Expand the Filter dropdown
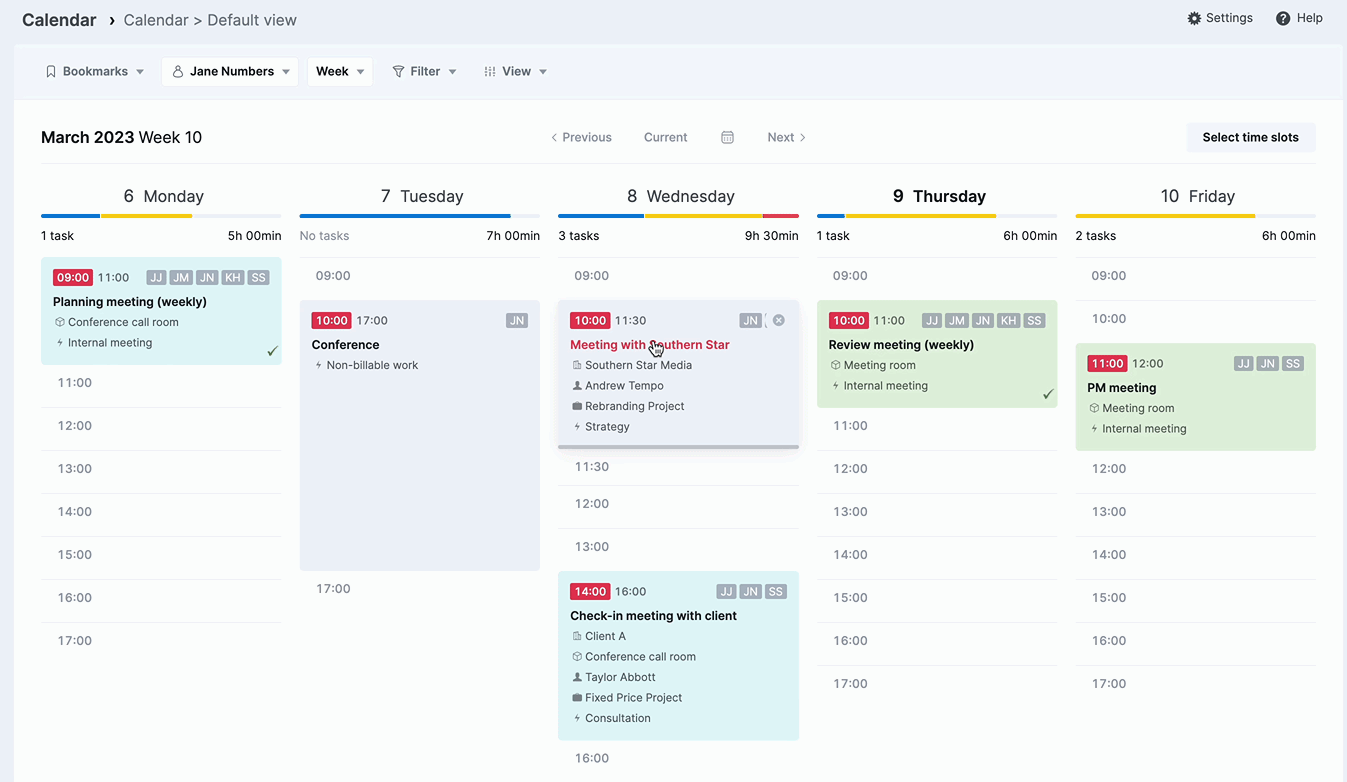Viewport: 1347px width, 782px height. click(425, 72)
